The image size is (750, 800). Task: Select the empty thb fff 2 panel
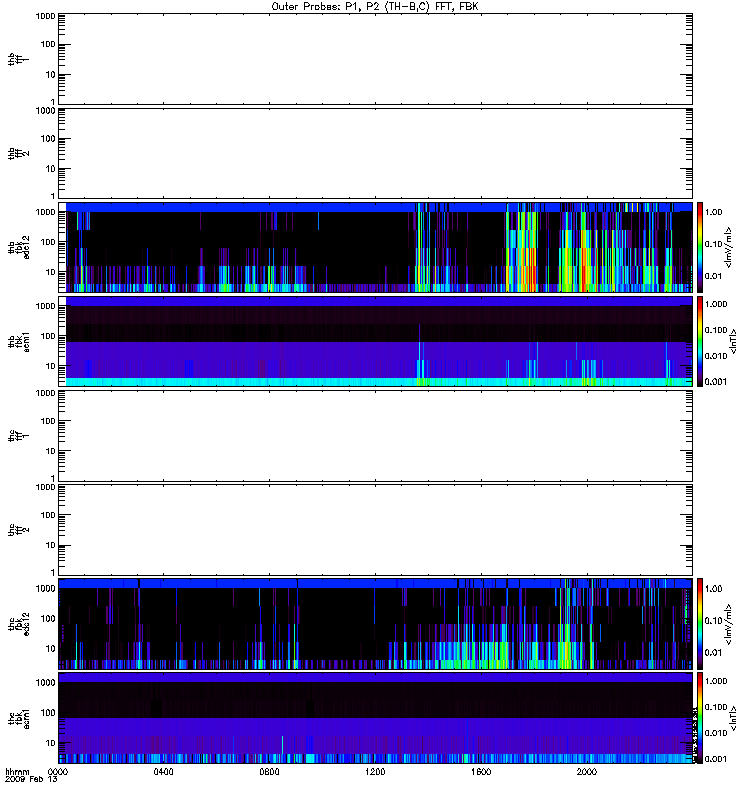[375, 154]
